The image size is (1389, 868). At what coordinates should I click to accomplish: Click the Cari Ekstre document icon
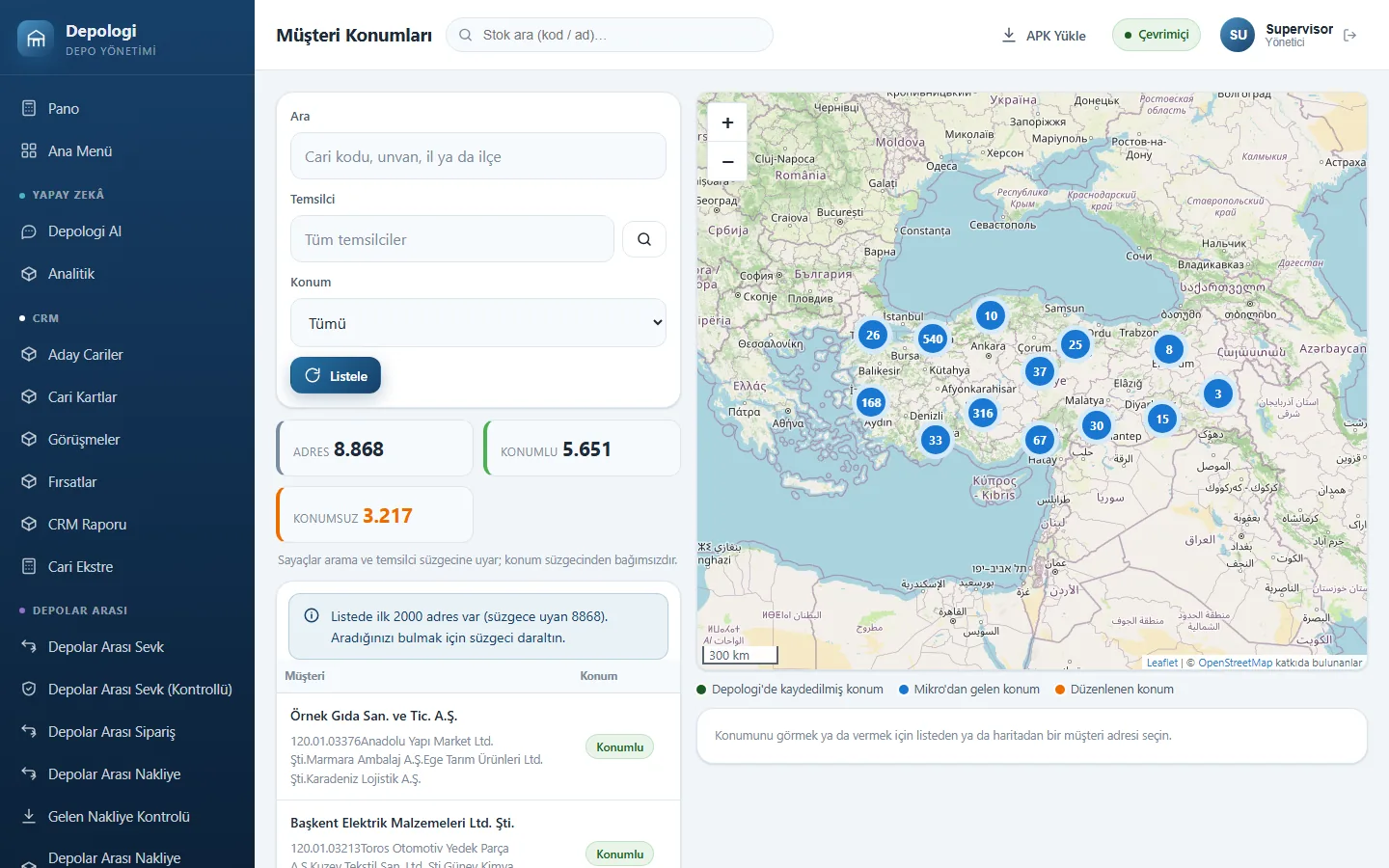[x=29, y=567]
